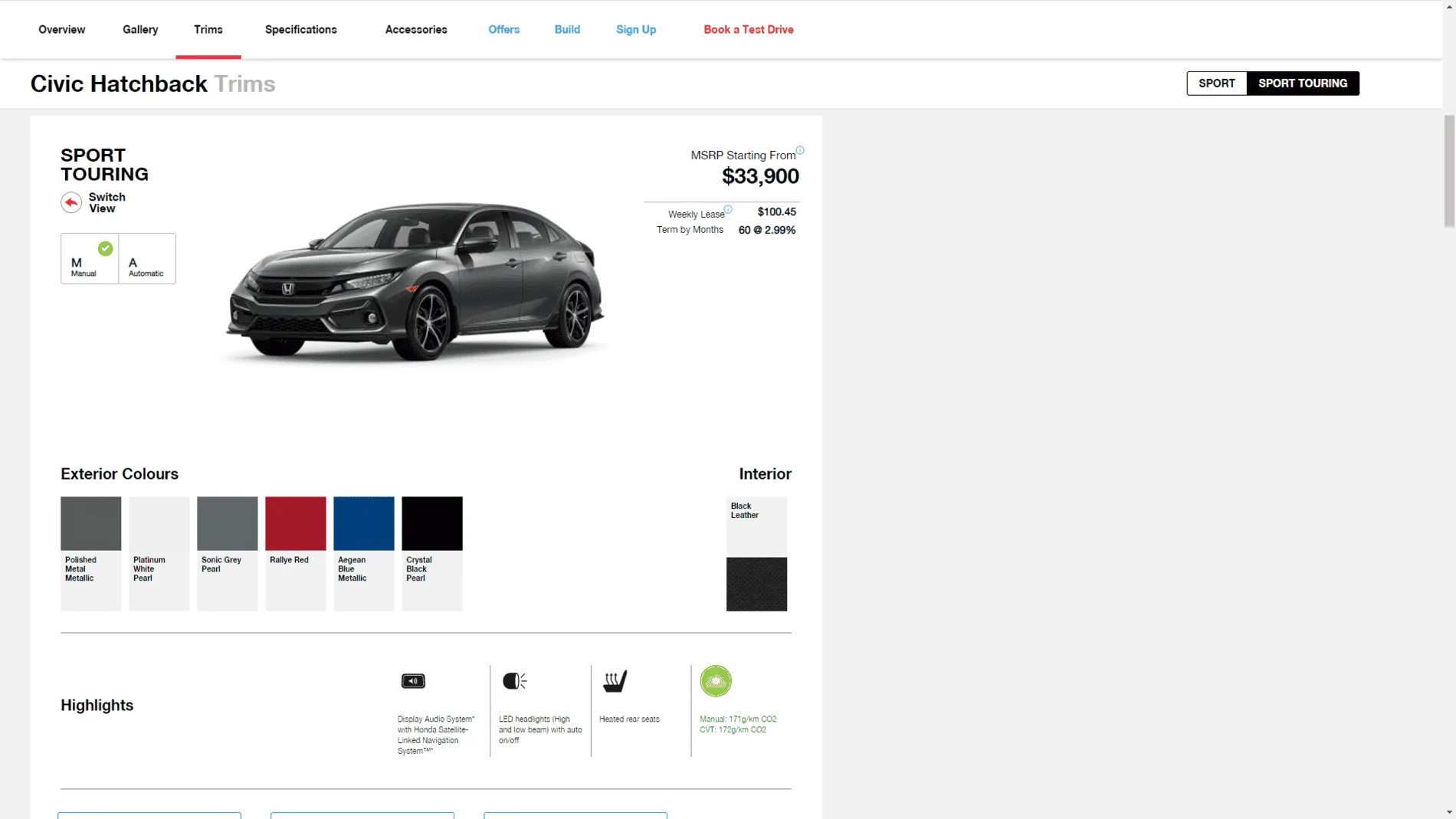
Task: Click the Display Audio System speaker icon
Action: (413, 681)
